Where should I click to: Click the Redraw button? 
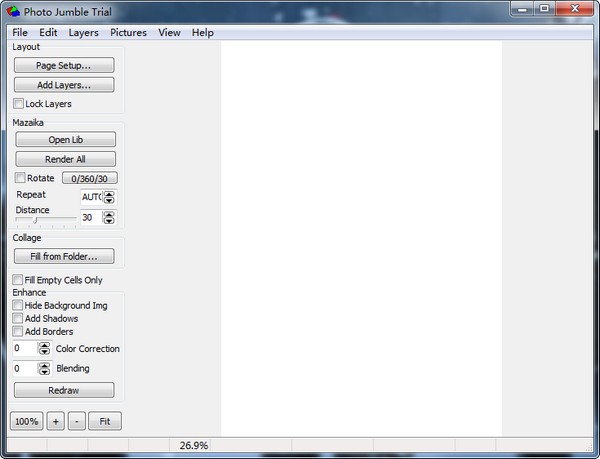pyautogui.click(x=64, y=390)
